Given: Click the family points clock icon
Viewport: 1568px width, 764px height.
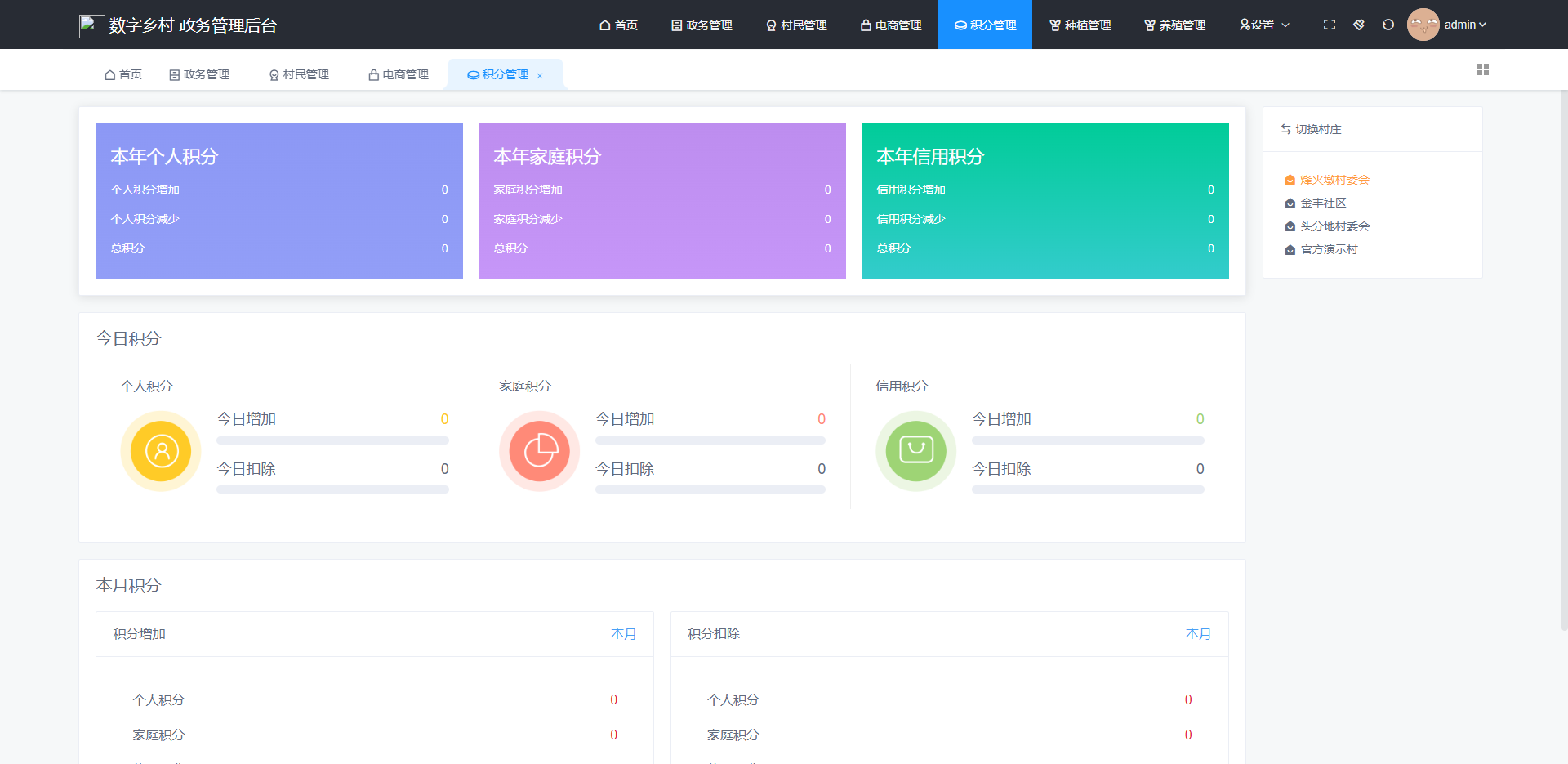Looking at the screenshot, I should [539, 451].
